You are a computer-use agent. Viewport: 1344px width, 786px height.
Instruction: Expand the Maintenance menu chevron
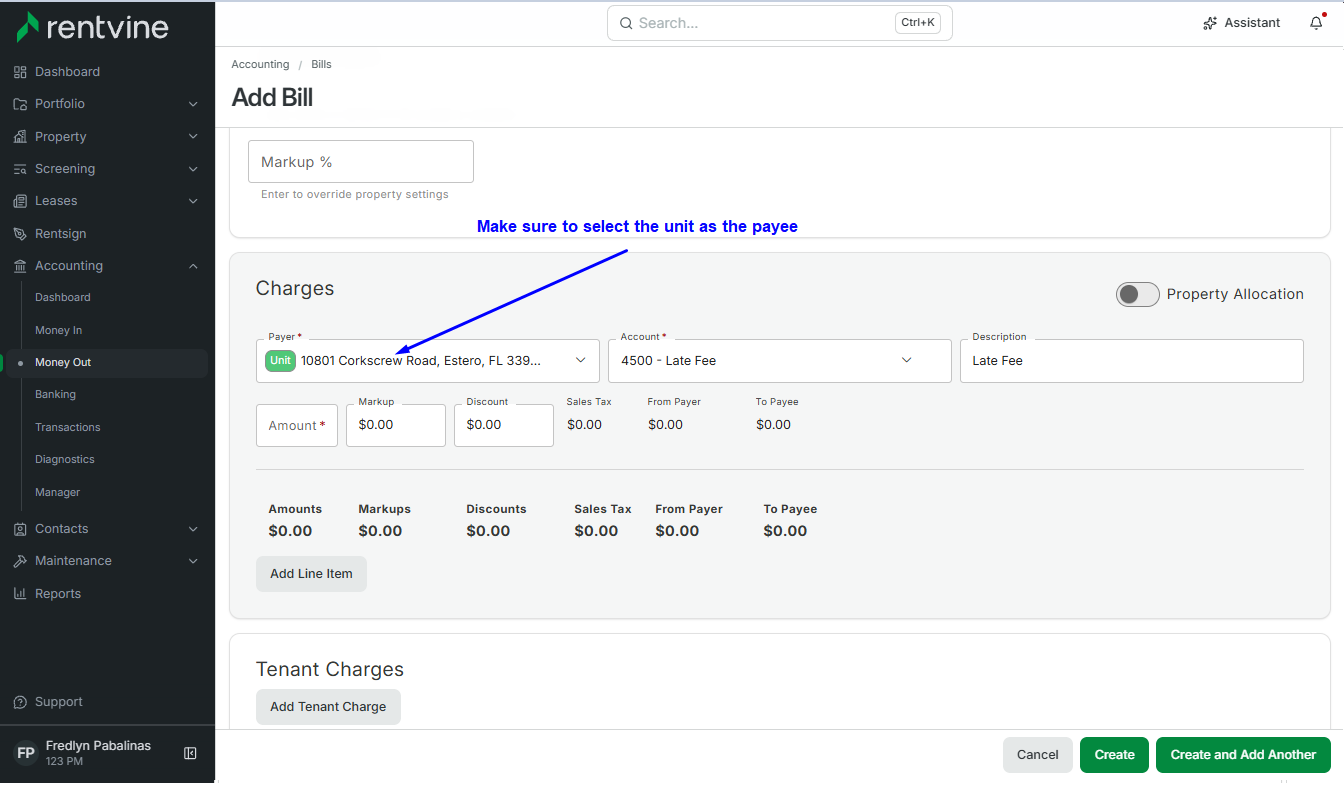tap(193, 561)
